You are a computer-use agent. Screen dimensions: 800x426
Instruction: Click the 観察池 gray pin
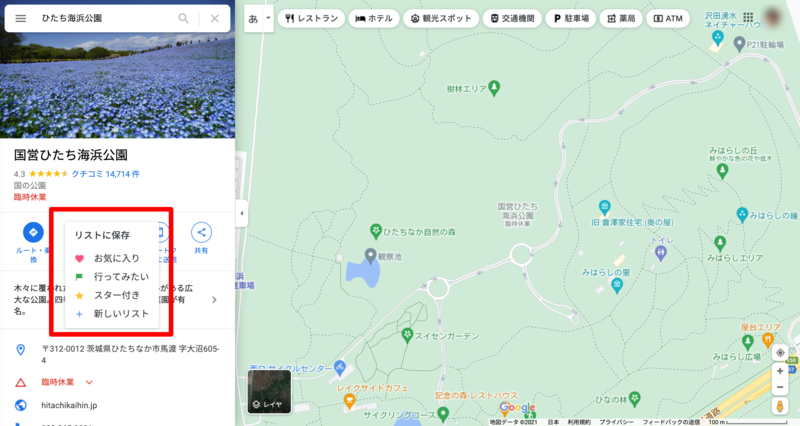(x=371, y=256)
